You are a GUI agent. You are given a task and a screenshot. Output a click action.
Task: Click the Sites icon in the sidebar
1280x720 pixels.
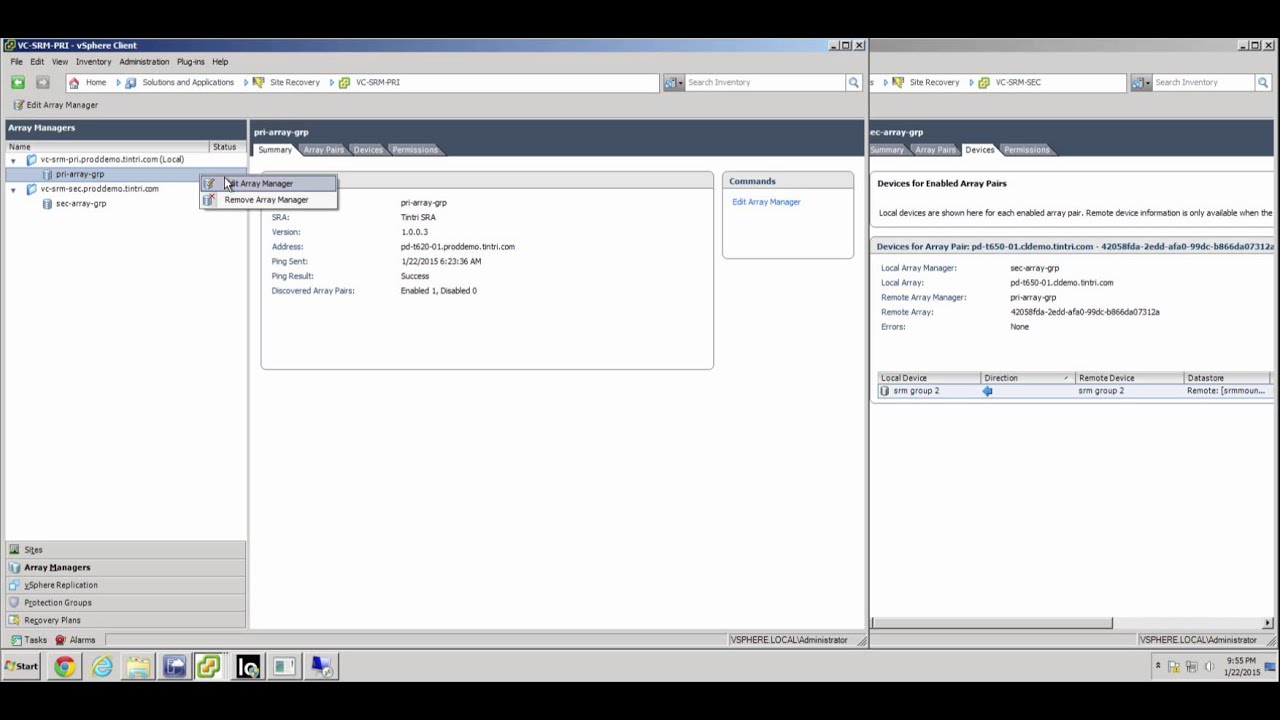point(14,550)
